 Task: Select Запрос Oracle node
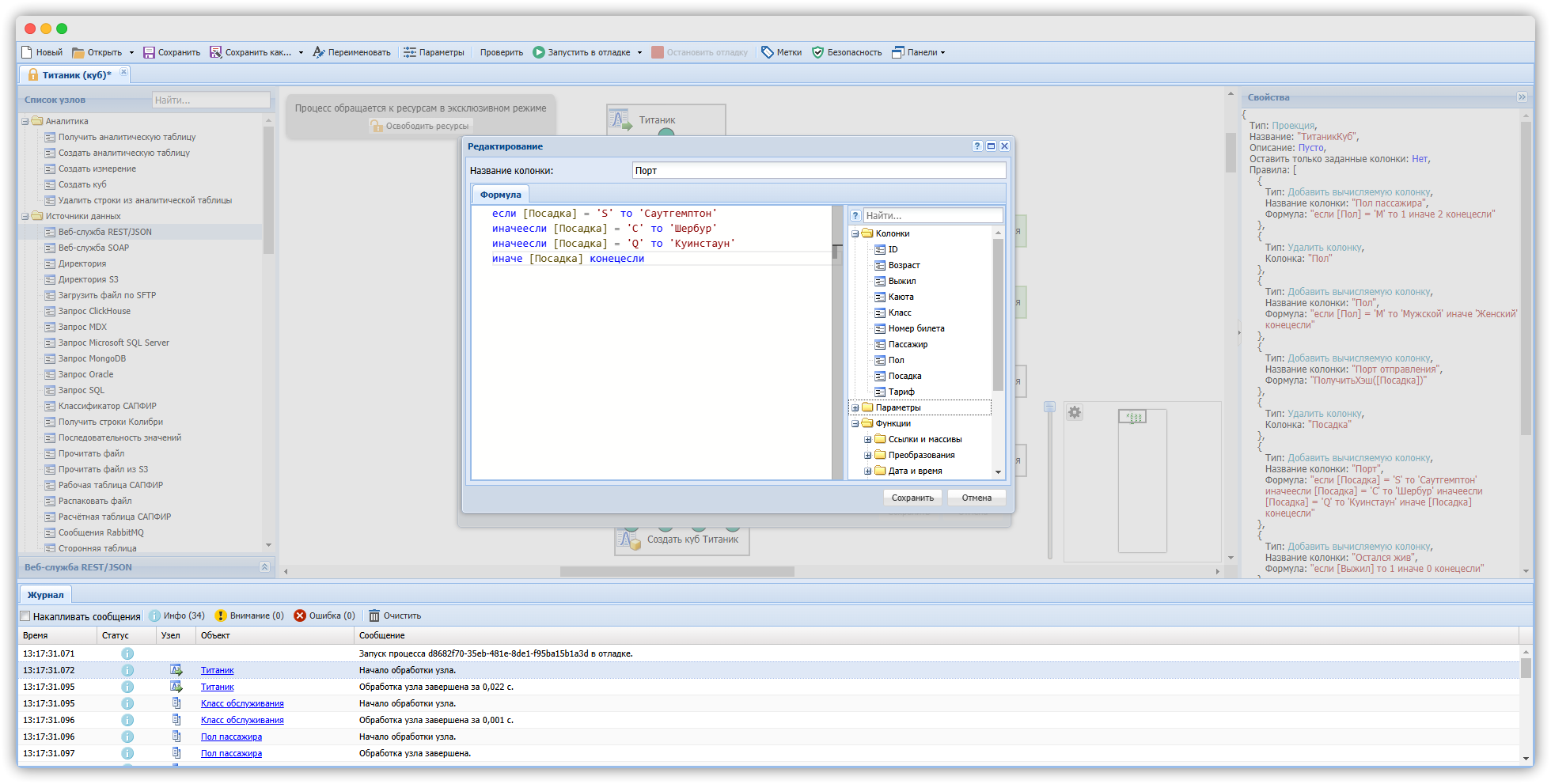pos(85,374)
